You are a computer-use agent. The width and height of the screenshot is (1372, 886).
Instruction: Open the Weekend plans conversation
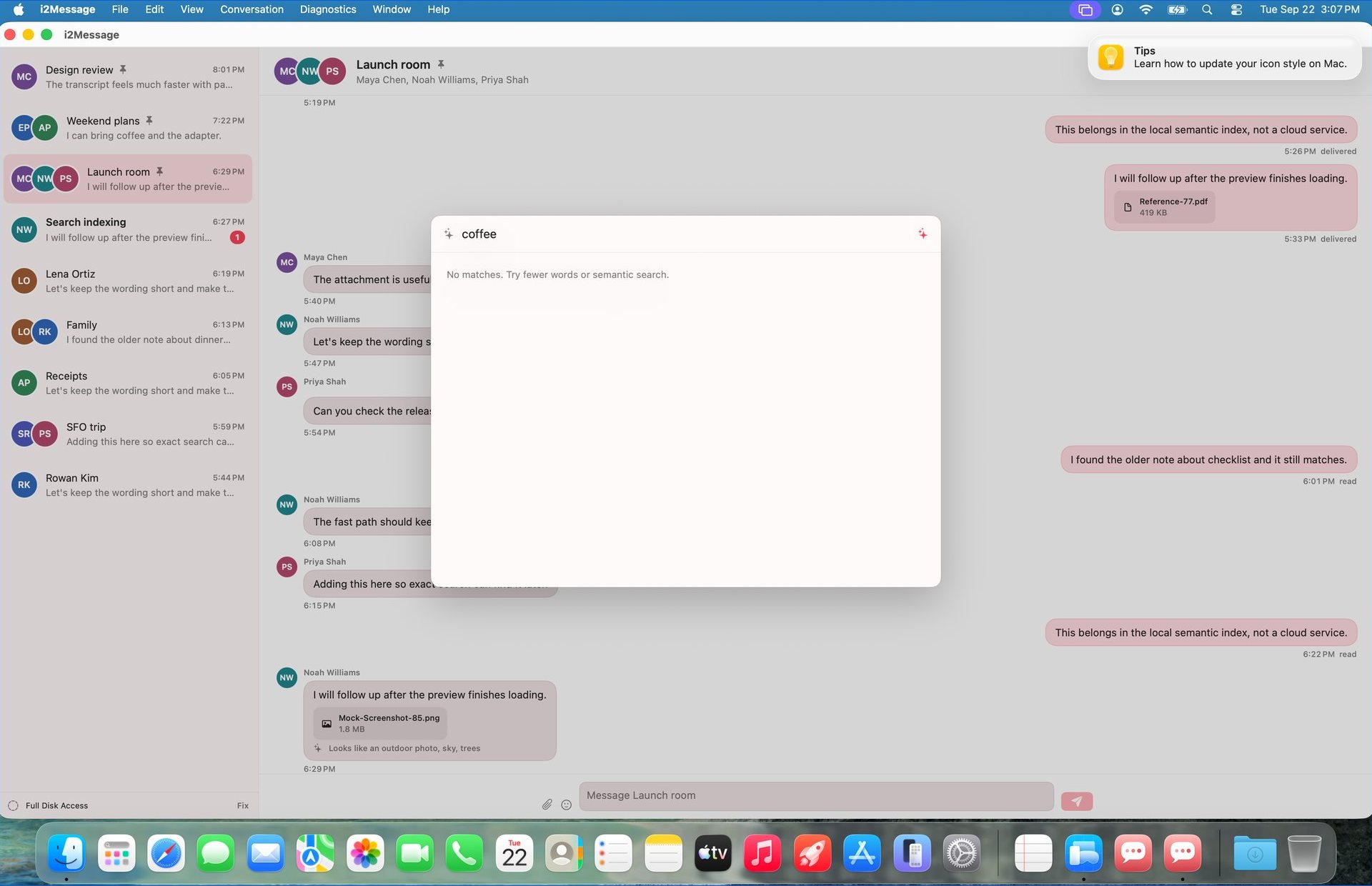[129, 128]
